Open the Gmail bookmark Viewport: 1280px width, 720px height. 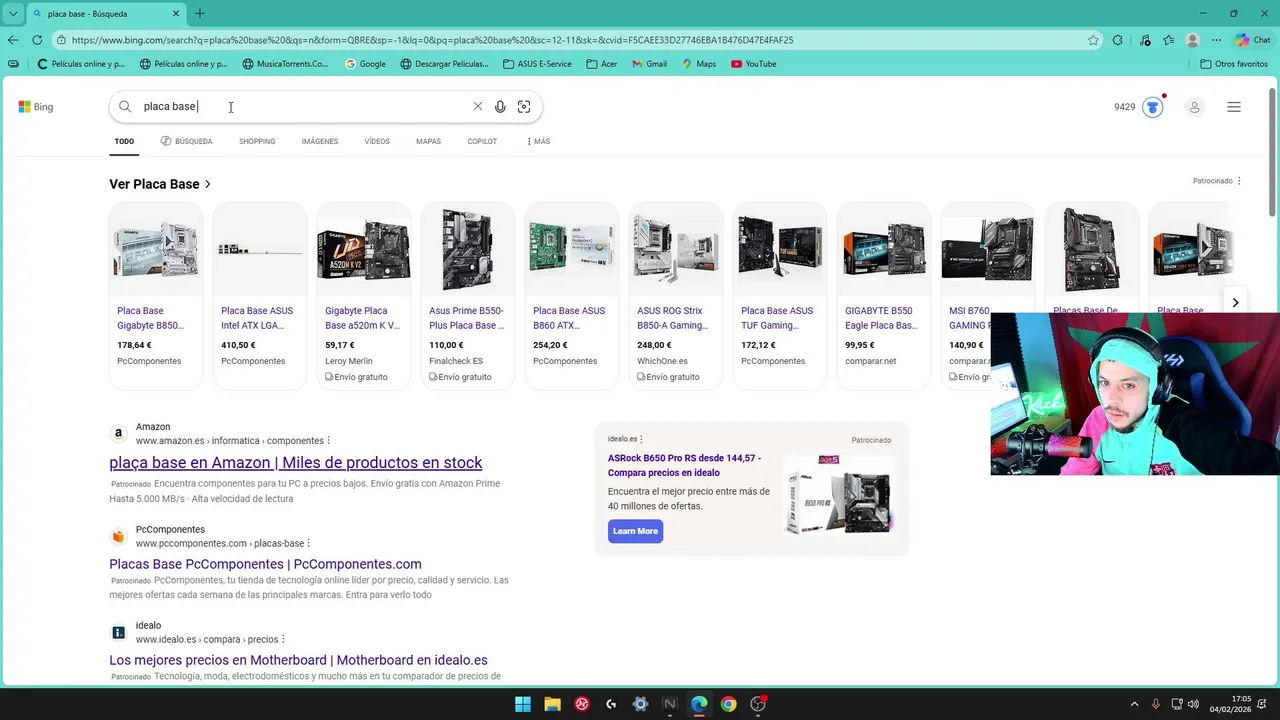[x=649, y=64]
